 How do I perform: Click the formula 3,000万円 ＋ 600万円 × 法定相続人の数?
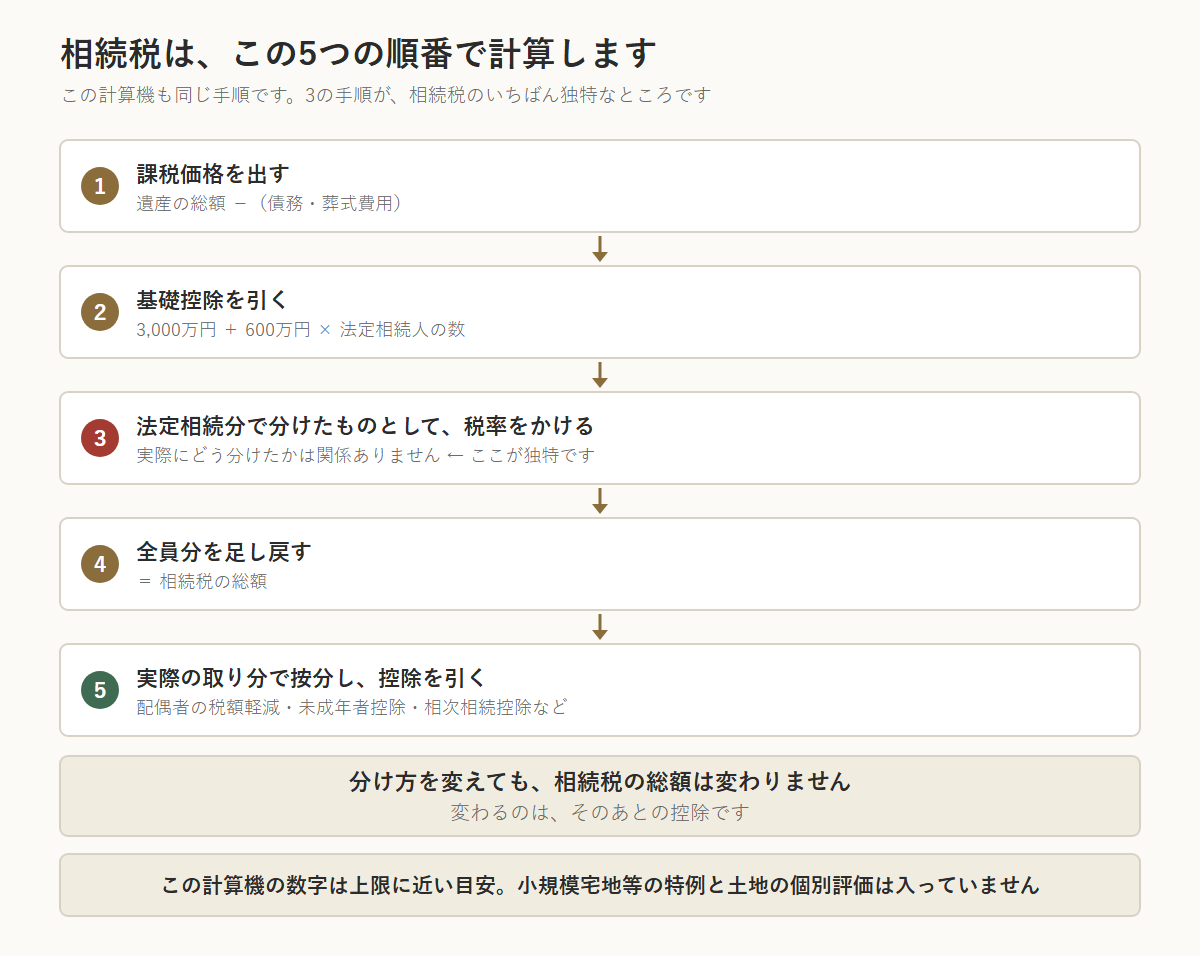(301, 329)
